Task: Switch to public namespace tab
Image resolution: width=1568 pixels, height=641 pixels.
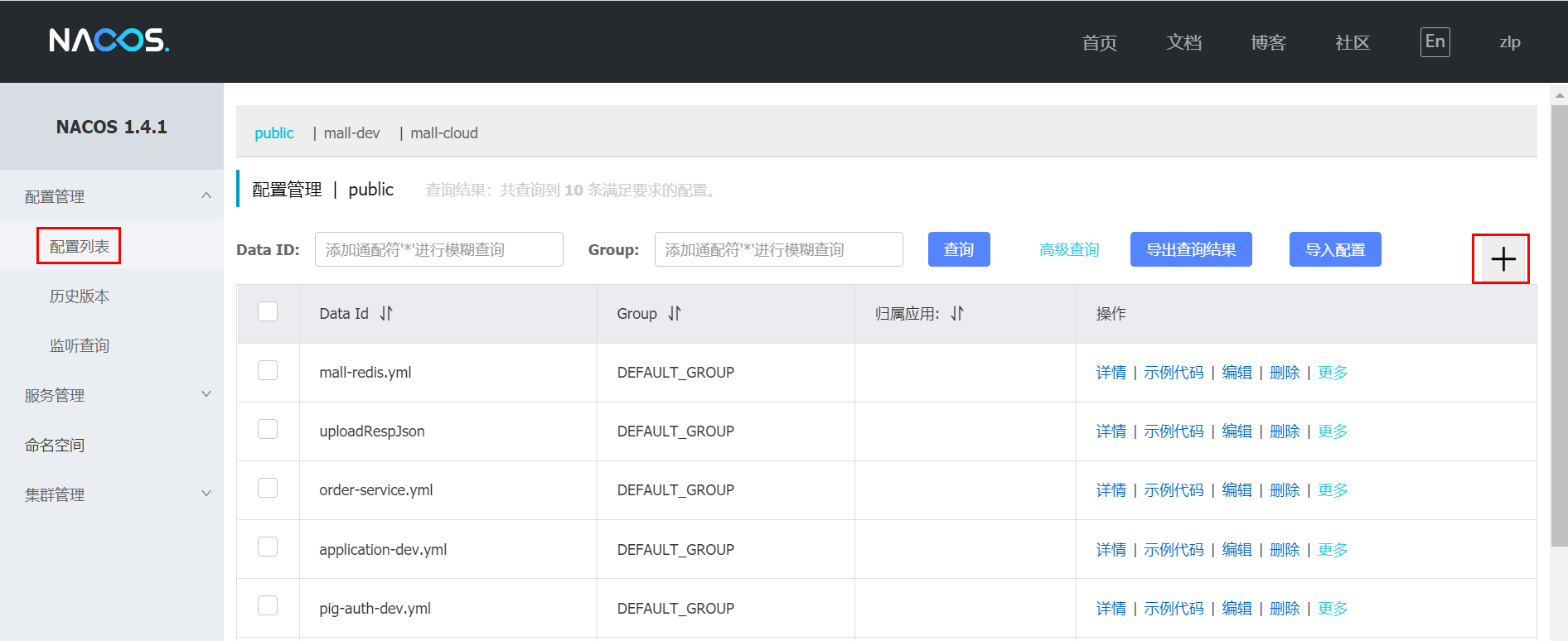Action: click(273, 133)
